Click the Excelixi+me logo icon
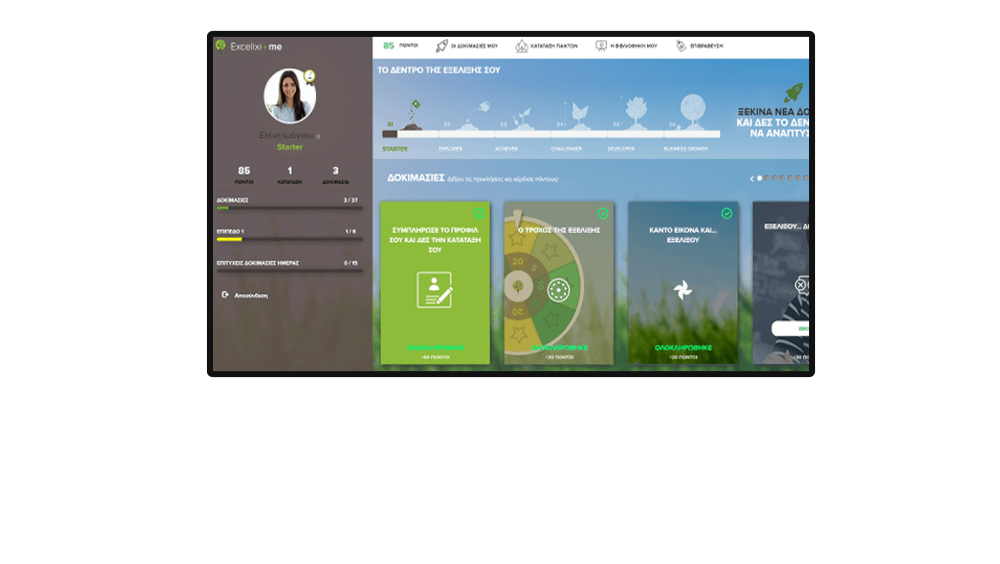1000x564 pixels. point(221,45)
